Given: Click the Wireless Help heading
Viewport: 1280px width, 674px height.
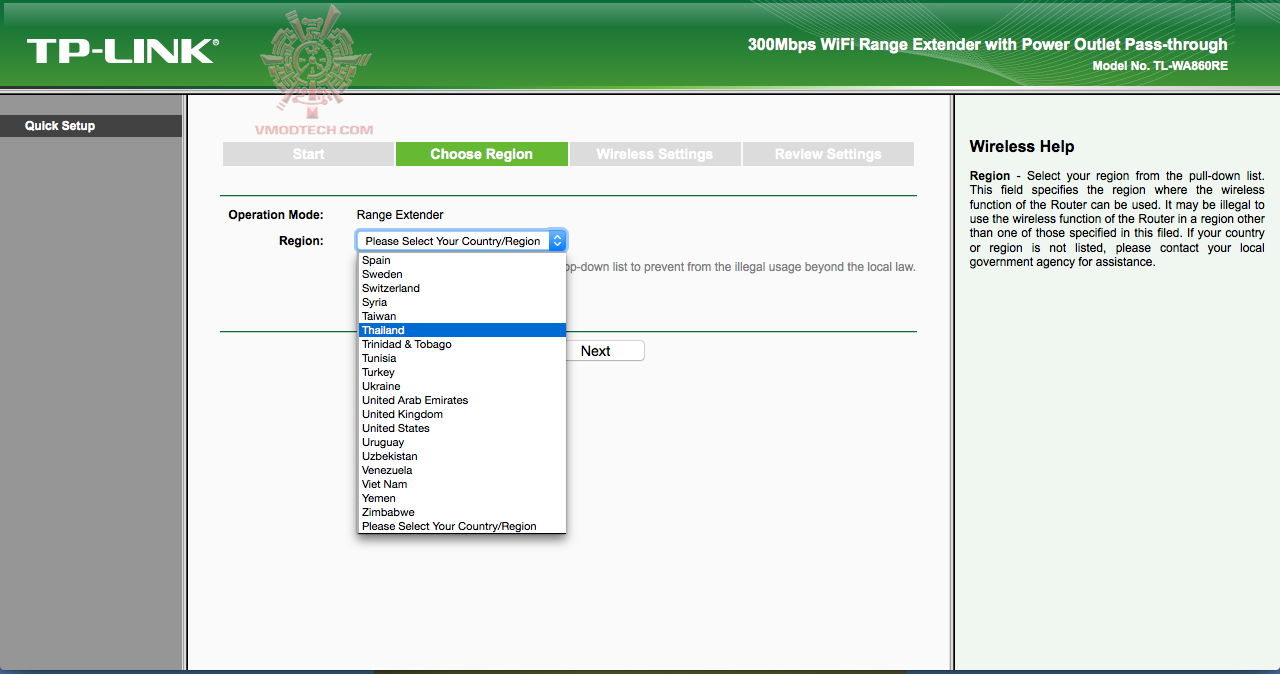Looking at the screenshot, I should (1022, 147).
